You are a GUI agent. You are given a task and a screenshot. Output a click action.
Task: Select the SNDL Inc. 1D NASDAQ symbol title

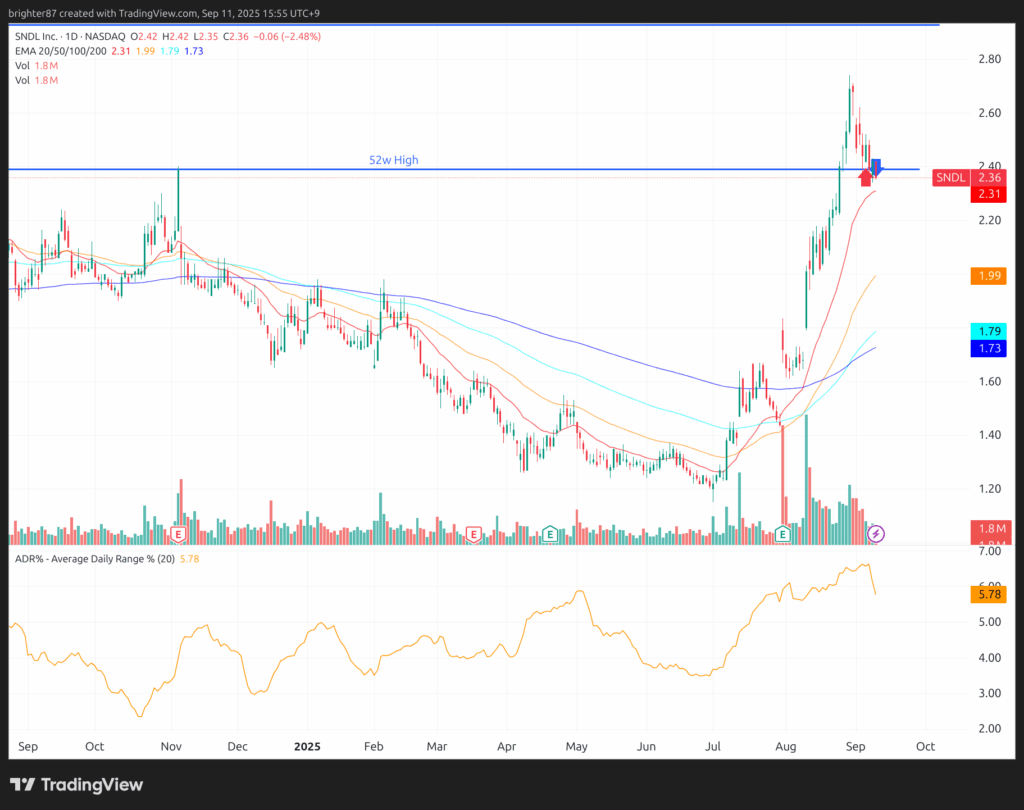(70, 37)
